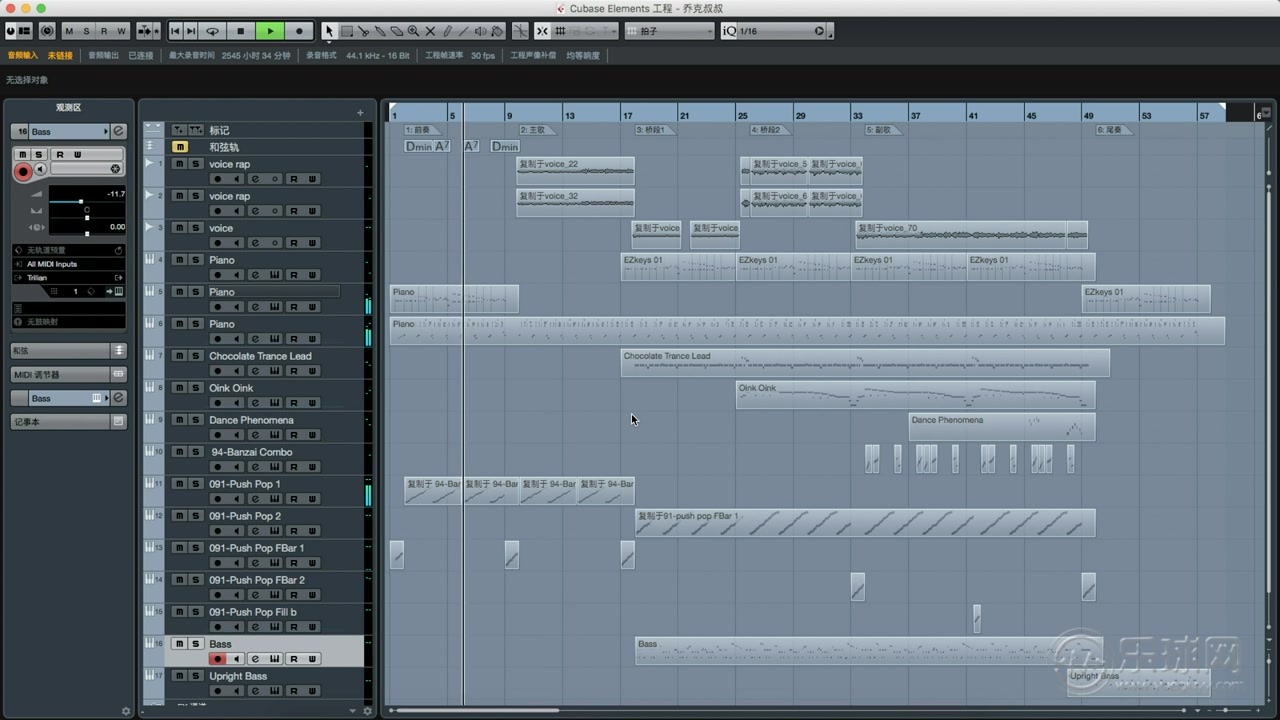The image size is (1280, 720).
Task: Toggle the Cycle loop button
Action: (211, 31)
